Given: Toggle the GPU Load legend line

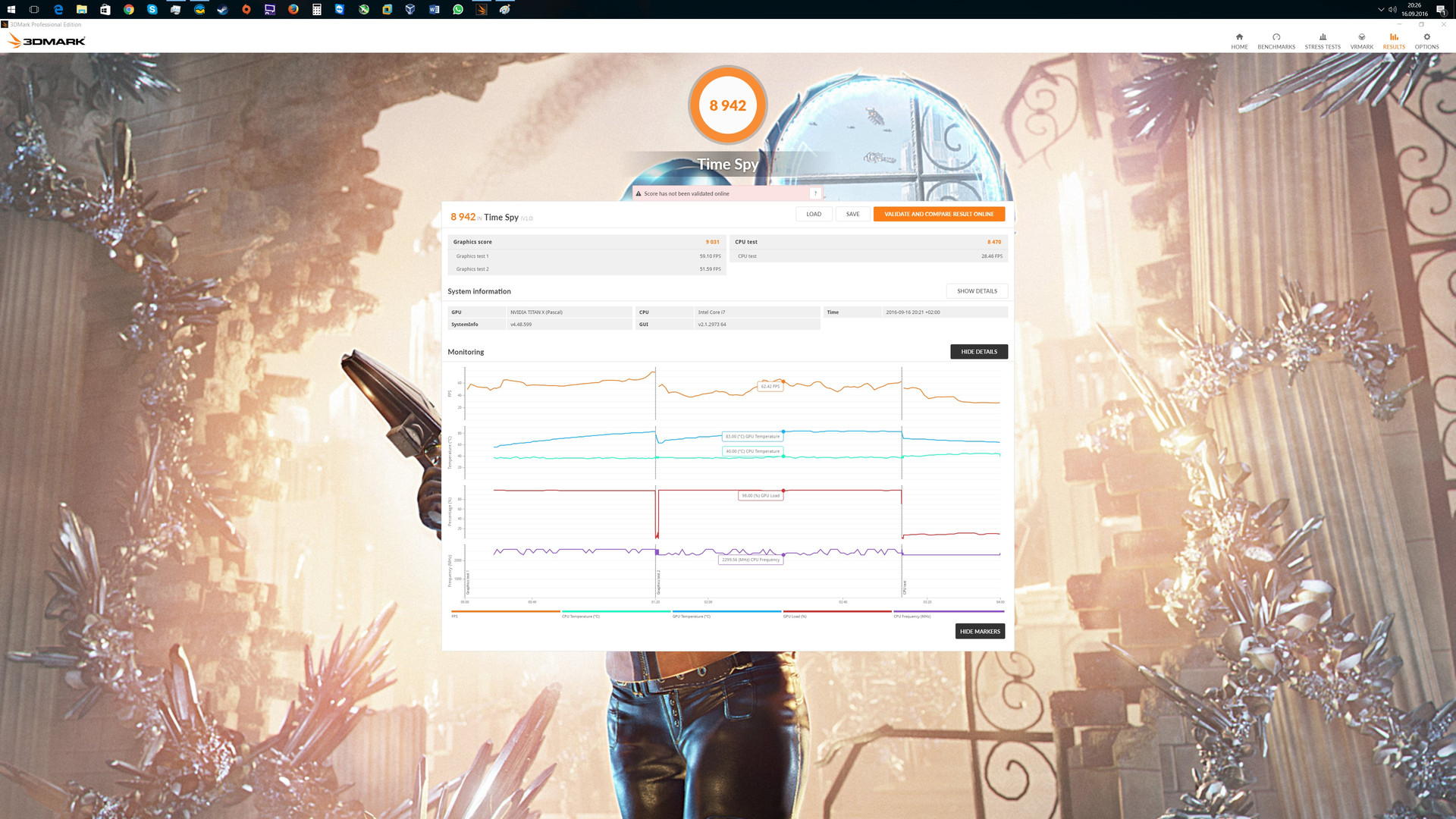Looking at the screenshot, I should coord(837,613).
